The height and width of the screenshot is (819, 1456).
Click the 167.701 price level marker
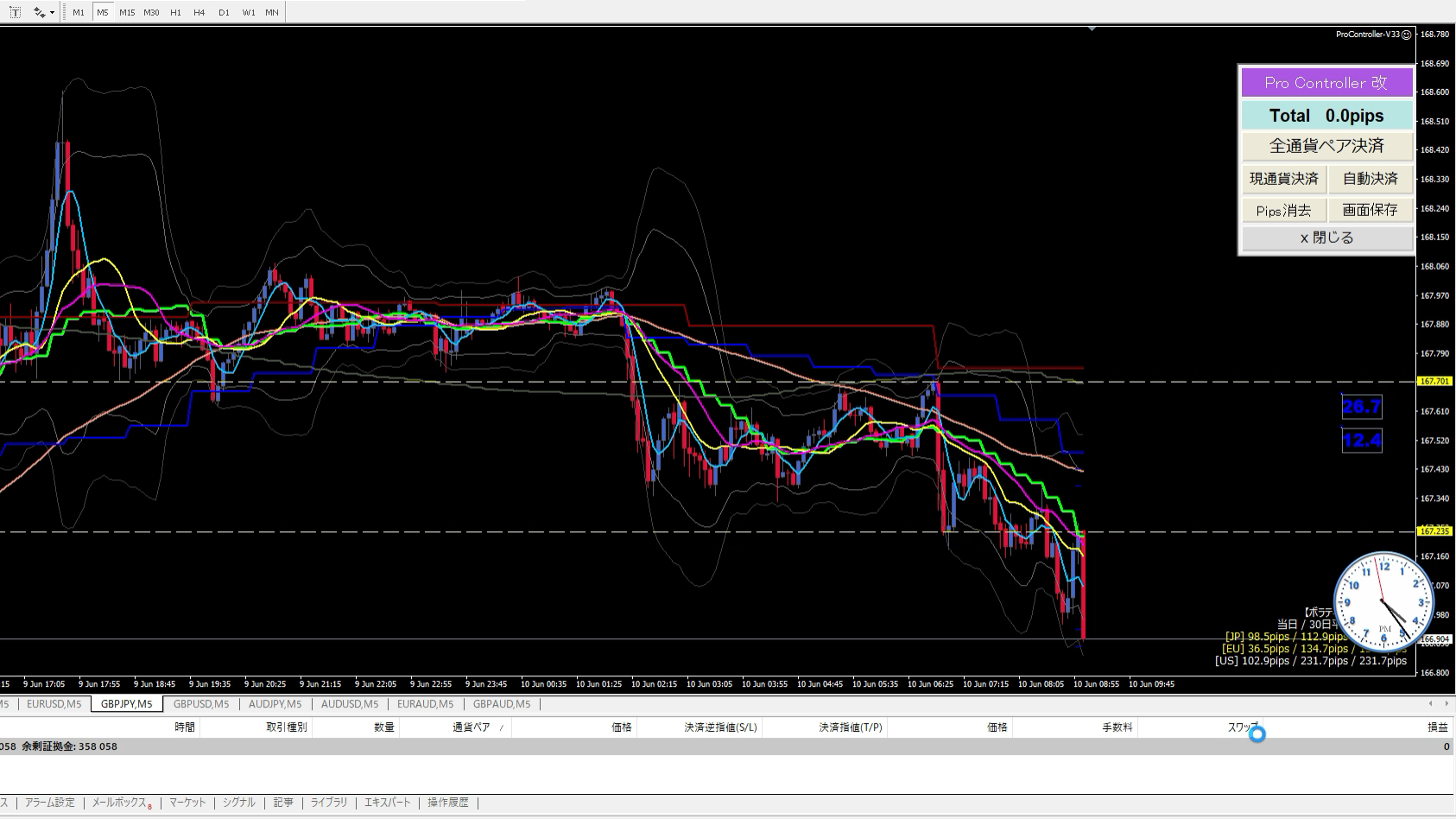[x=1435, y=381]
